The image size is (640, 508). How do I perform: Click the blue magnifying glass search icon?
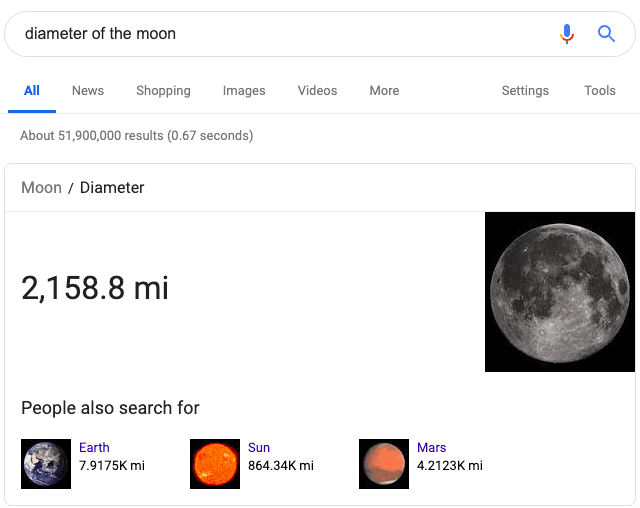click(606, 34)
